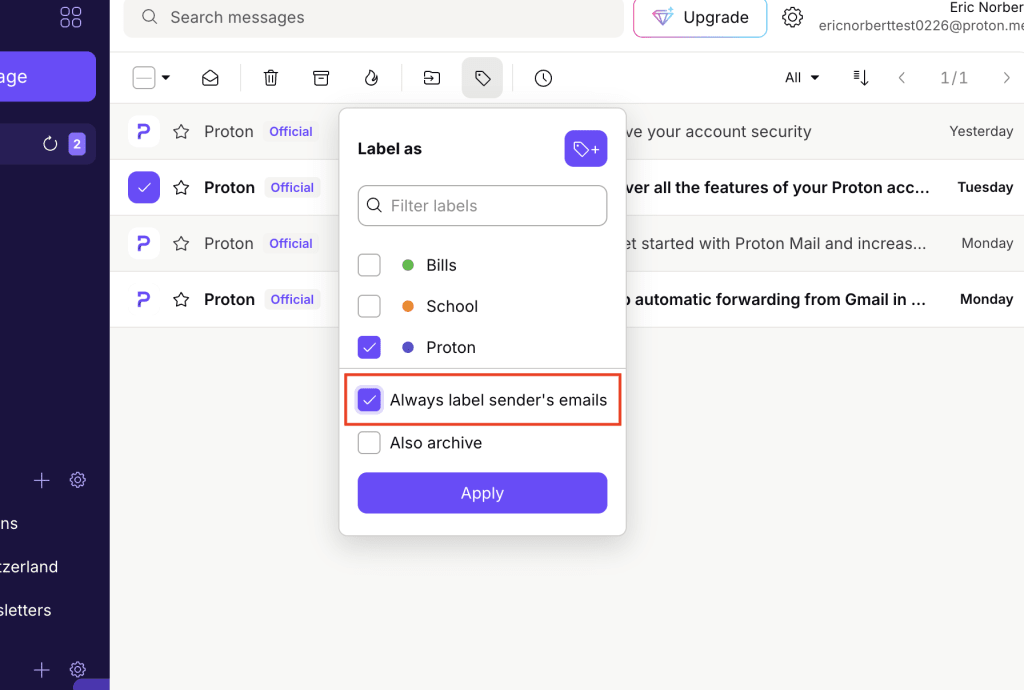Apply the selected labels
Viewport: 1024px width, 690px height.
point(482,493)
